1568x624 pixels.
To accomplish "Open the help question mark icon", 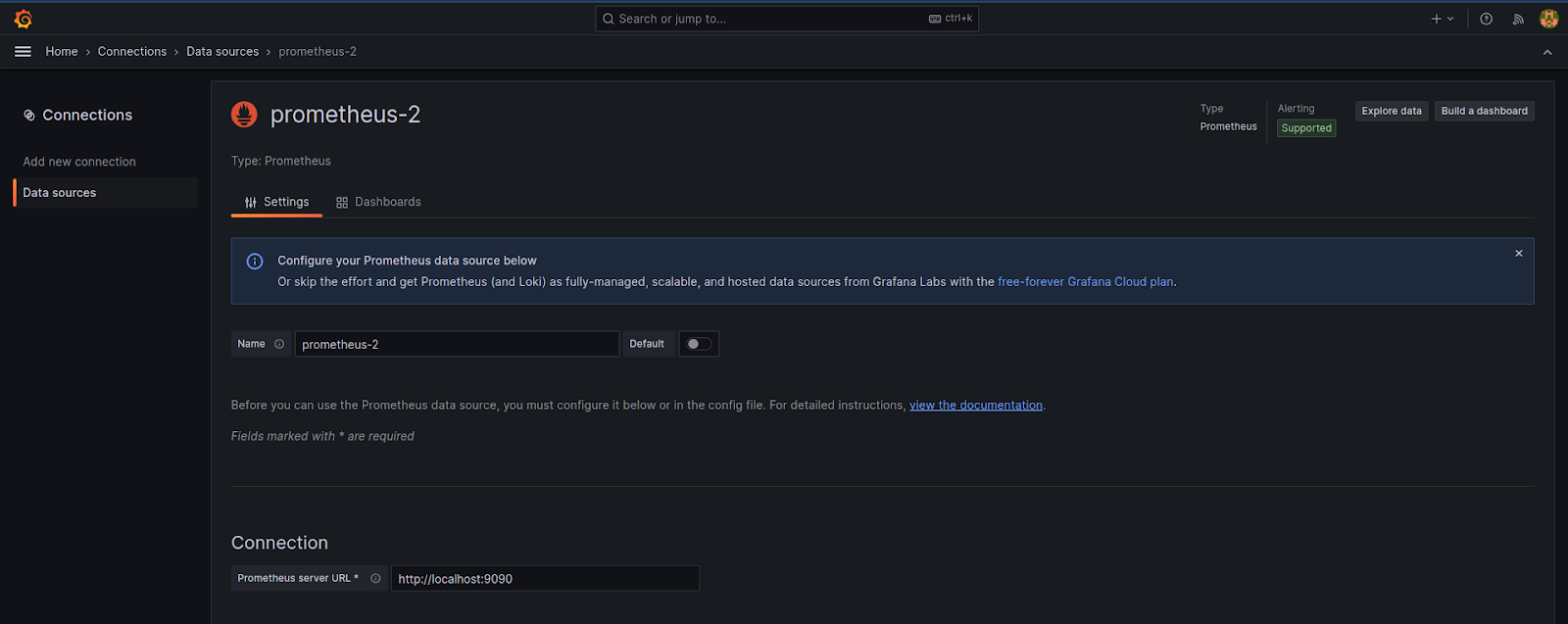I will [1486, 19].
